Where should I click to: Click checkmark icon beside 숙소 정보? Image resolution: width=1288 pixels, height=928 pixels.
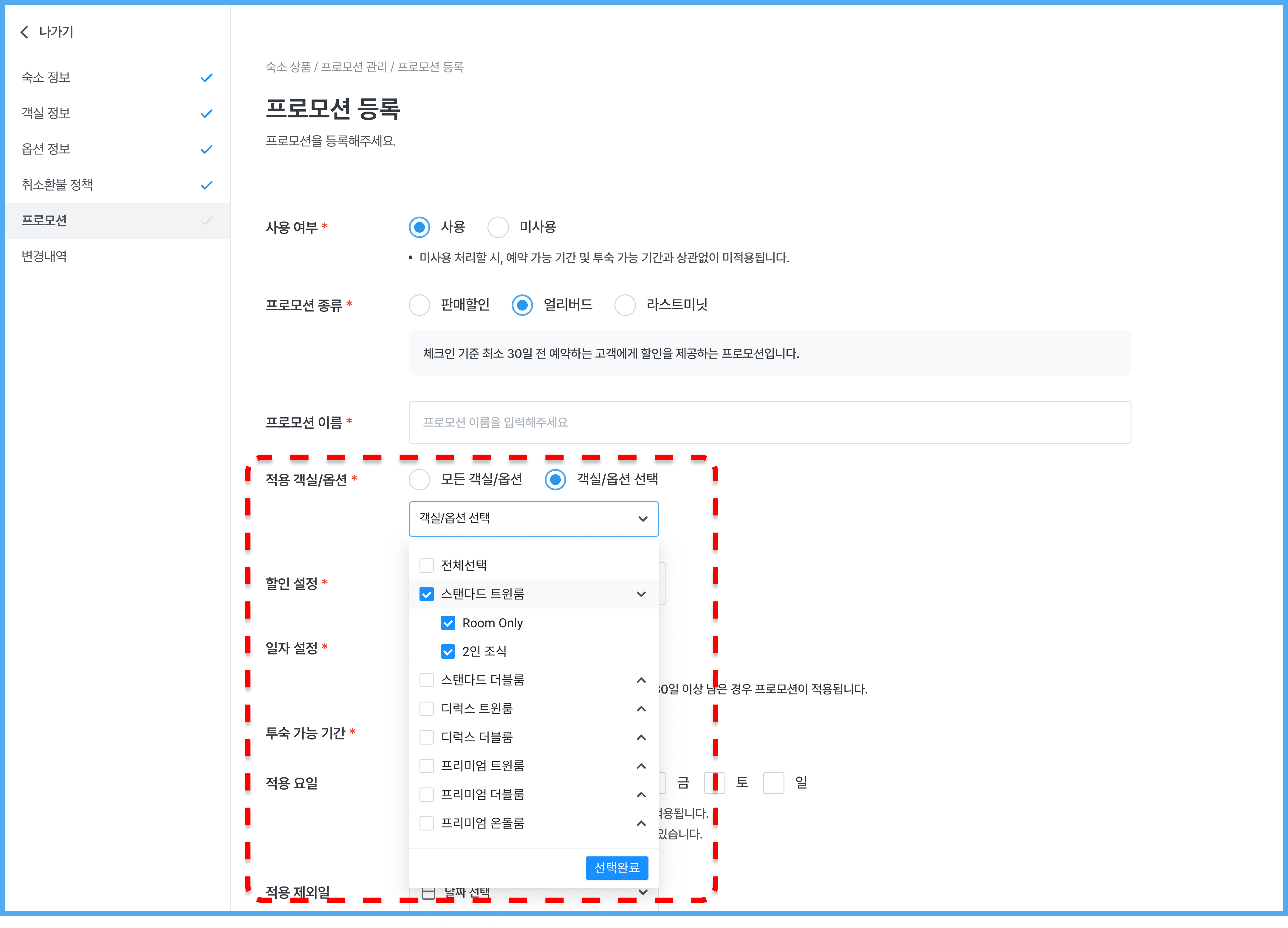pyautogui.click(x=207, y=77)
